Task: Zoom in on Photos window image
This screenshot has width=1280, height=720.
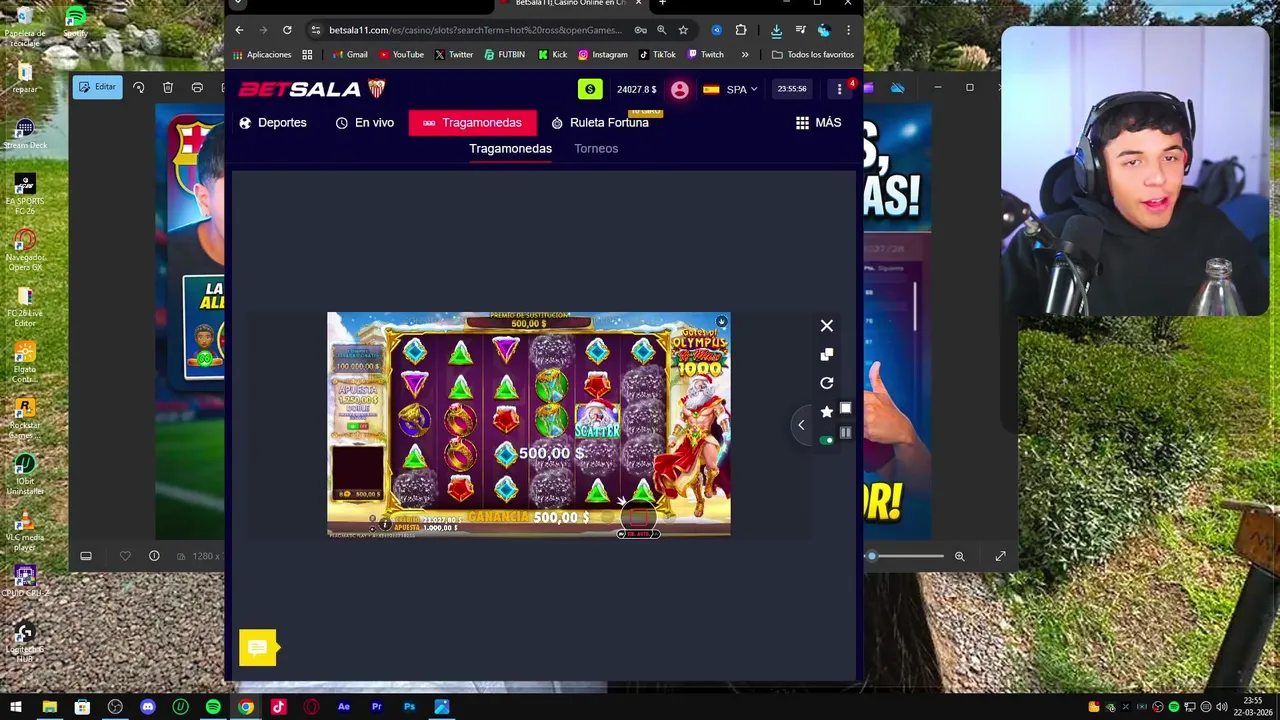Action: (x=960, y=556)
